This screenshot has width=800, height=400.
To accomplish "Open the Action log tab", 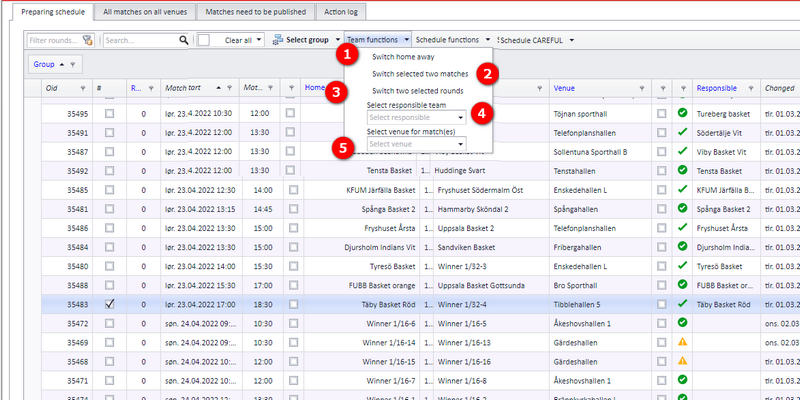I will pyautogui.click(x=341, y=12).
